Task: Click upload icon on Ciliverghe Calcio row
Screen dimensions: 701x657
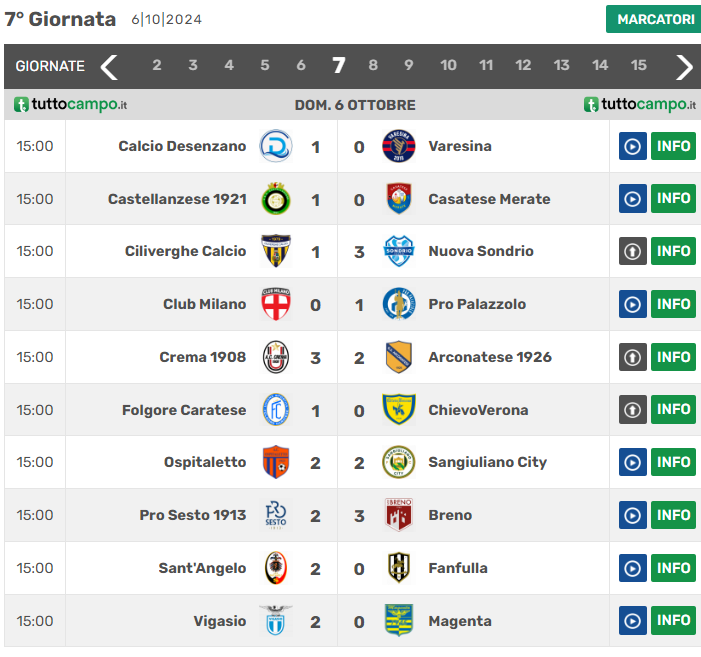Action: [632, 251]
